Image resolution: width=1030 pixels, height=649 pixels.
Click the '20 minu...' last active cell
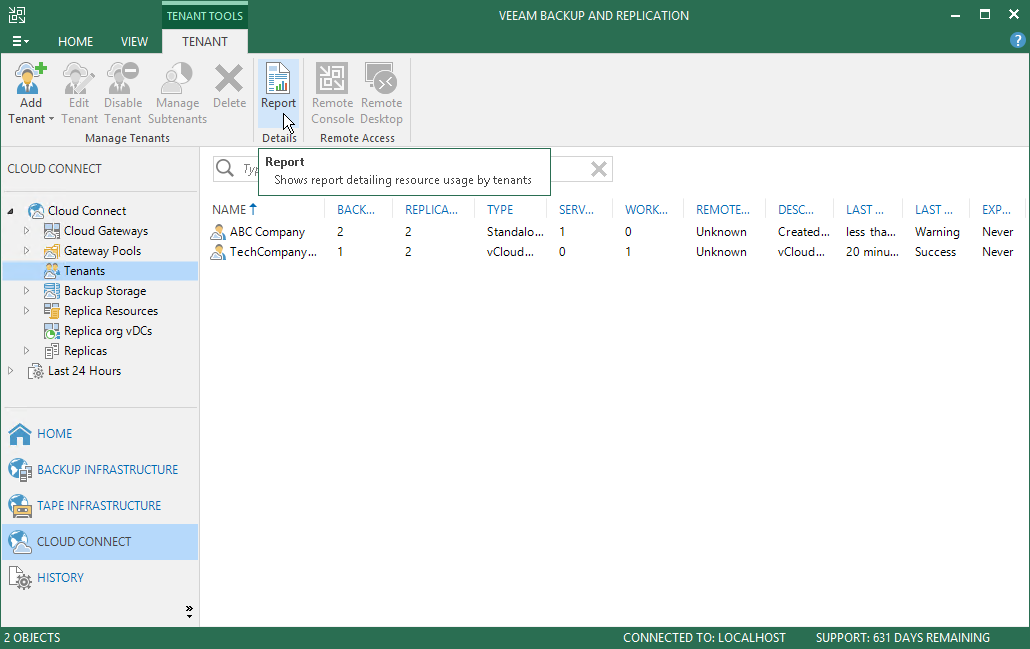(x=872, y=252)
